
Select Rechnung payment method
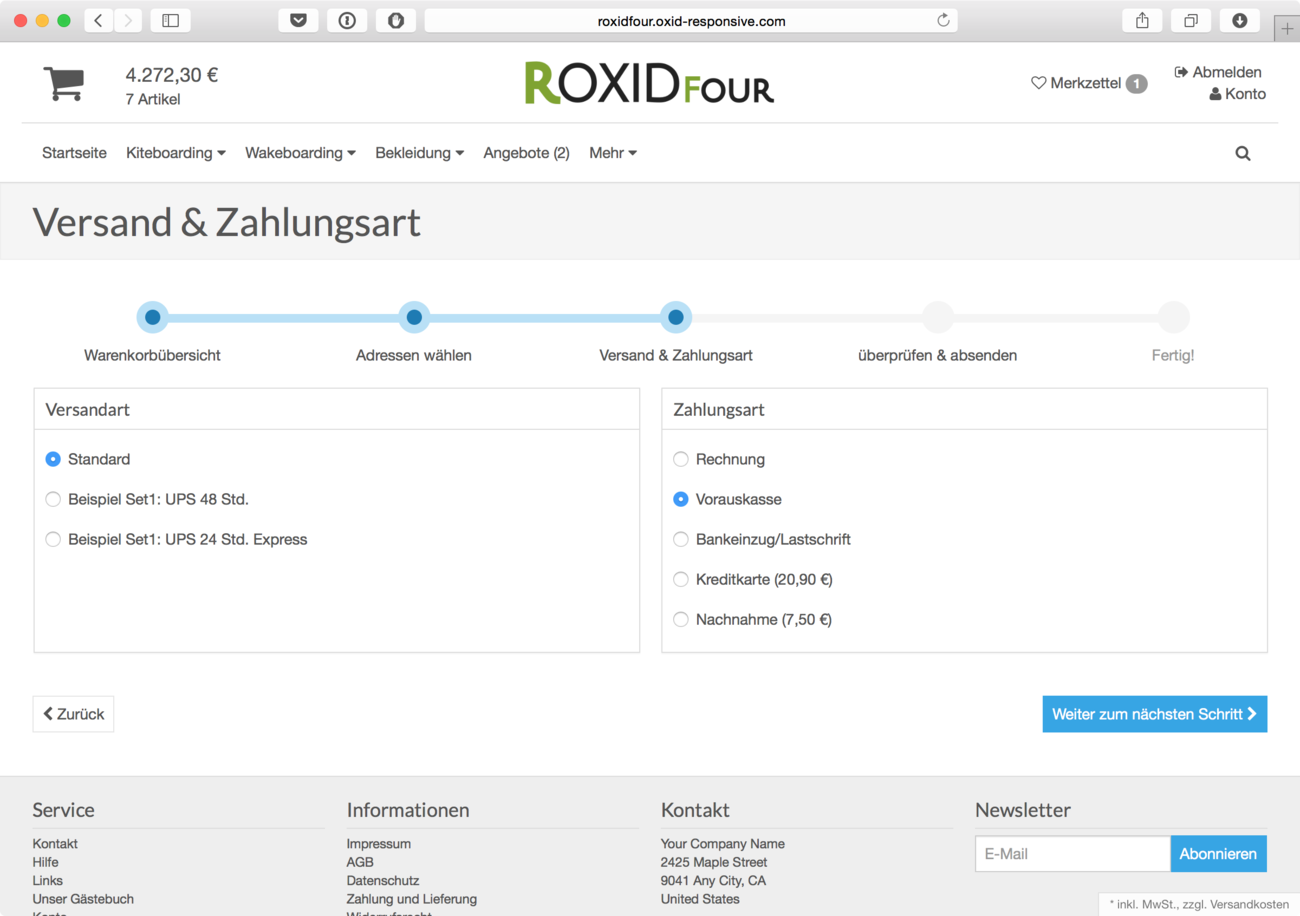tap(681, 459)
